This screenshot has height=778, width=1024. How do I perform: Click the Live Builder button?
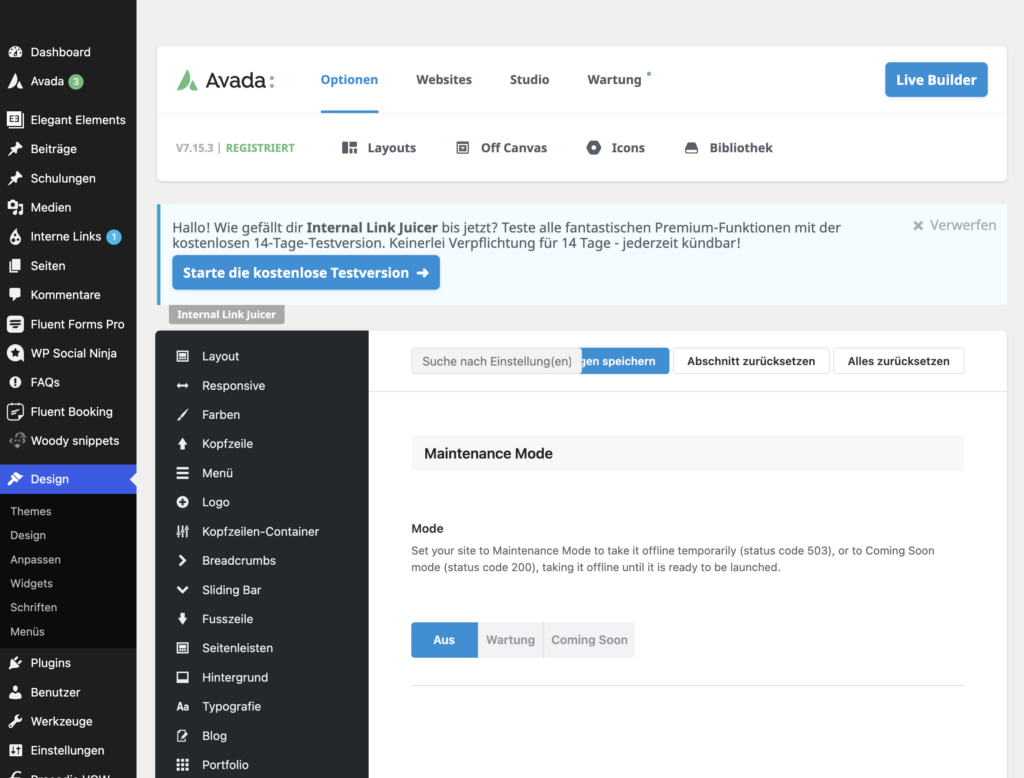click(936, 80)
